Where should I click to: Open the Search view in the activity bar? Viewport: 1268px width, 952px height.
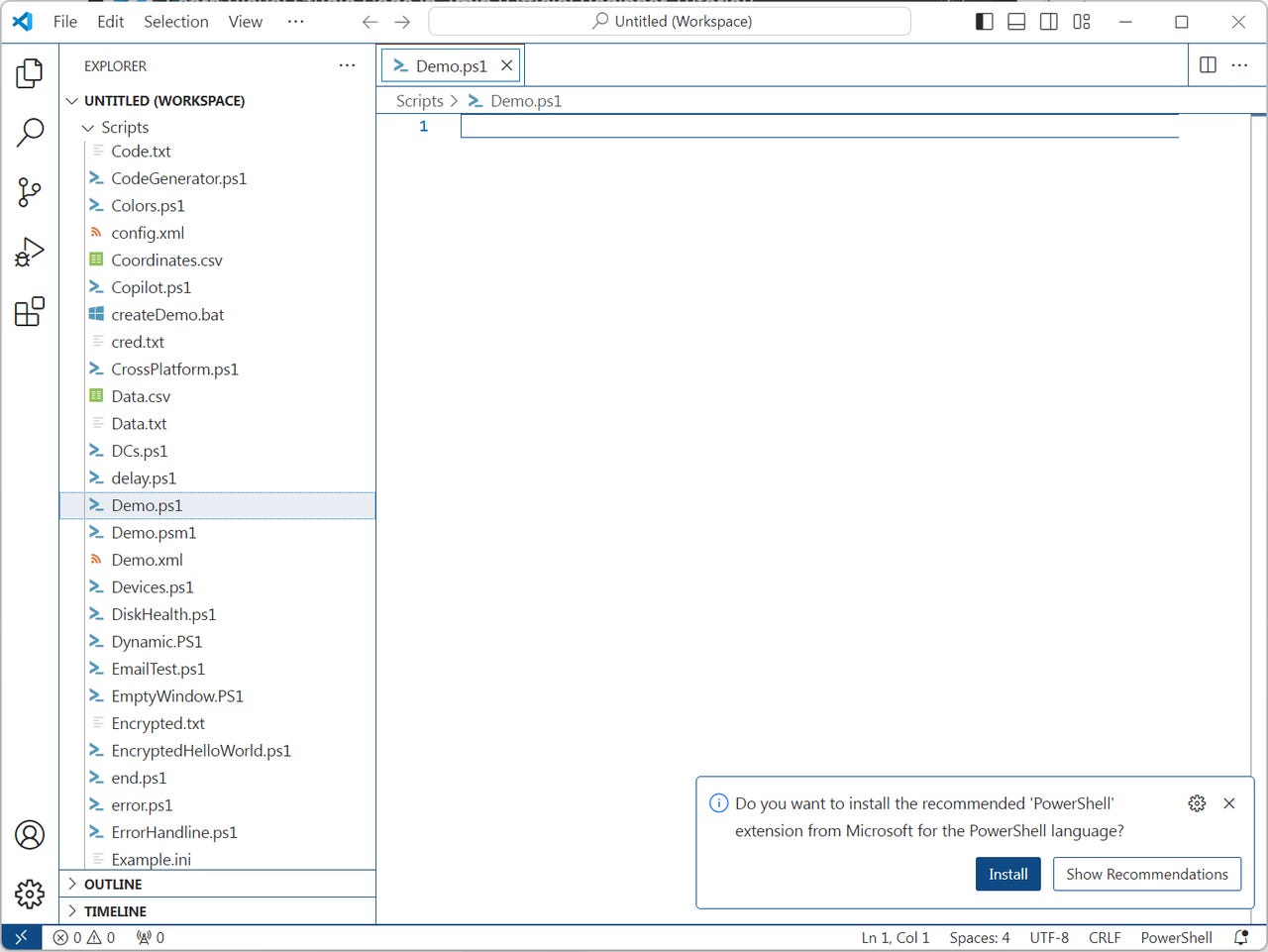point(31,131)
